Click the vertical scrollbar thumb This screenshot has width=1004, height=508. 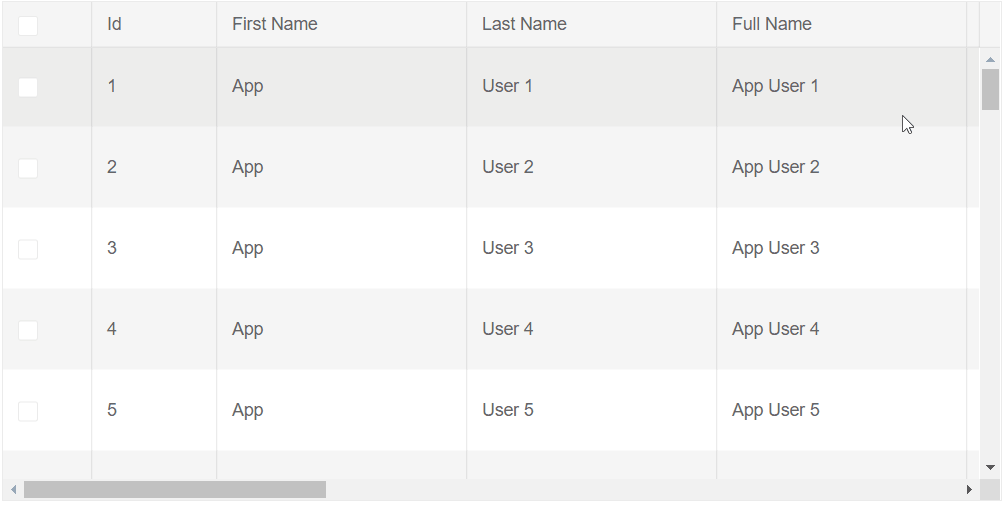[x=990, y=89]
